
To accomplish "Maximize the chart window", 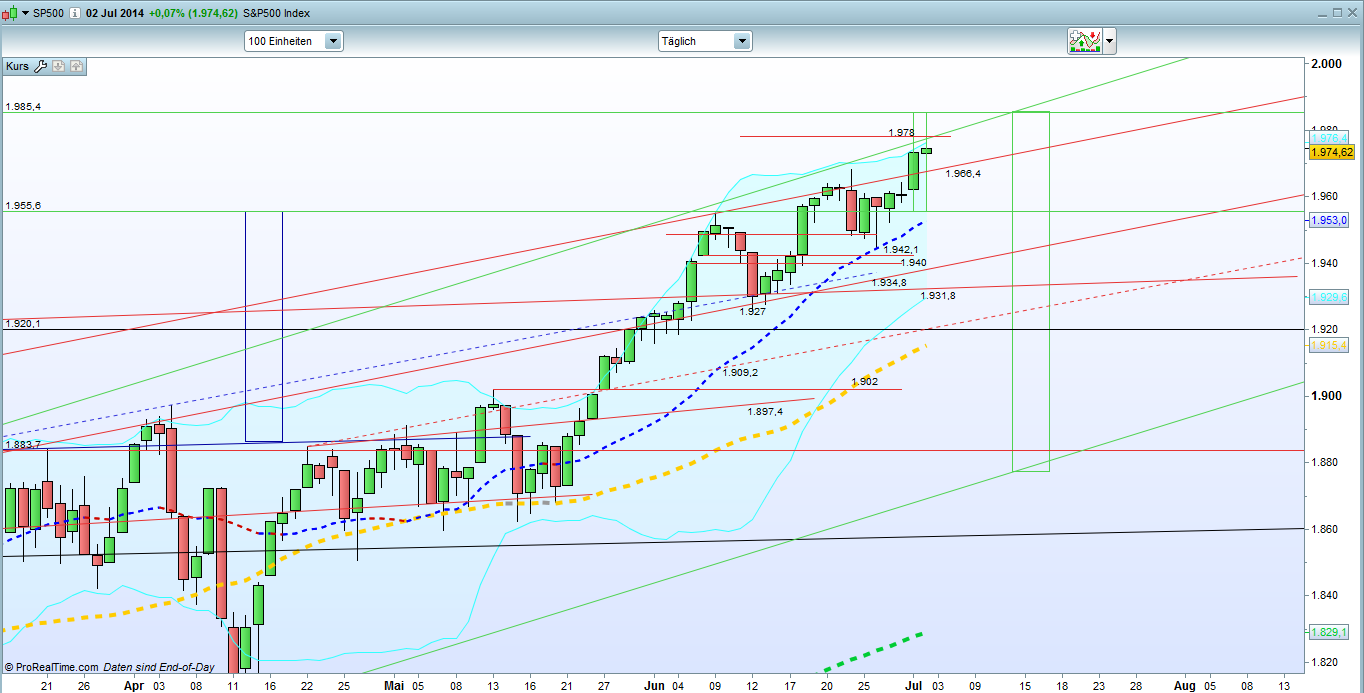I will pyautogui.click(x=1337, y=13).
